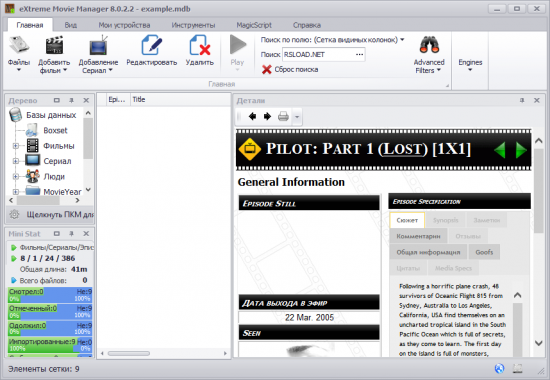550x380 pixels.
Task: Select MovieYear tree node
Action: point(62,192)
